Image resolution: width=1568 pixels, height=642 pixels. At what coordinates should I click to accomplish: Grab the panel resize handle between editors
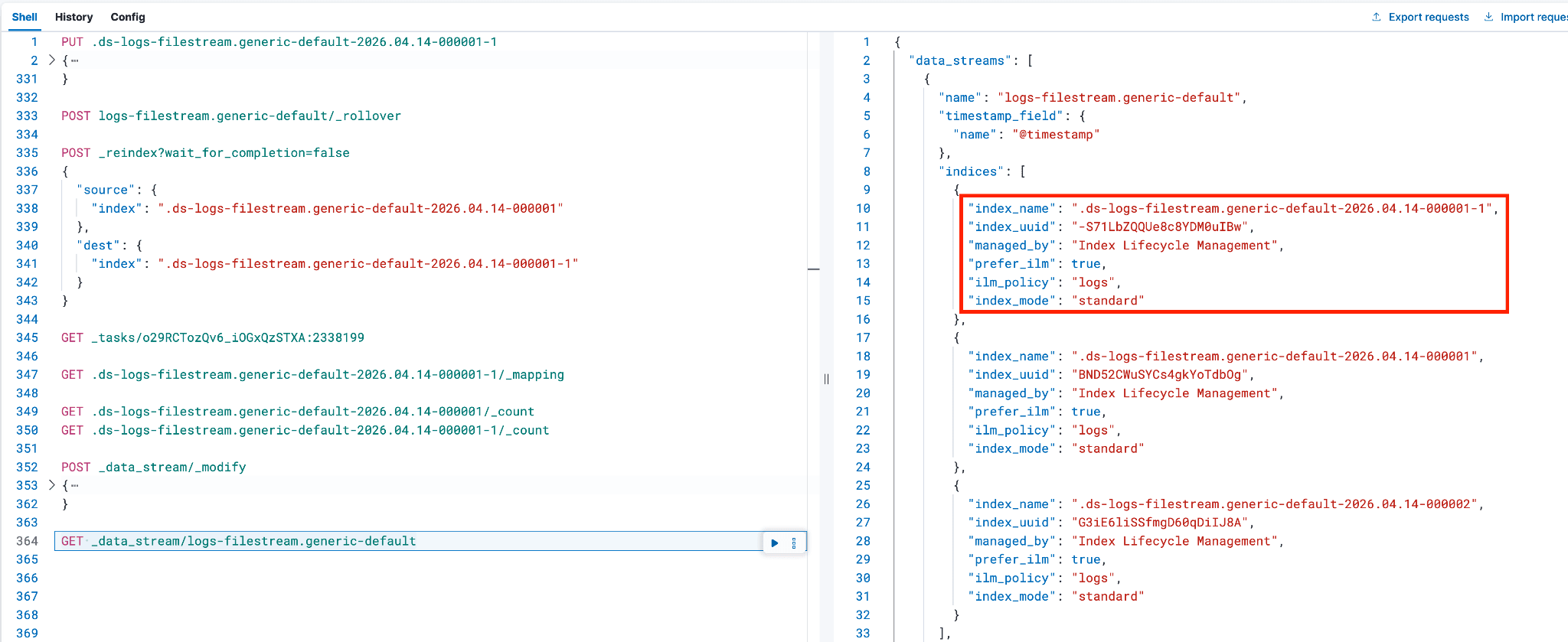click(x=826, y=379)
